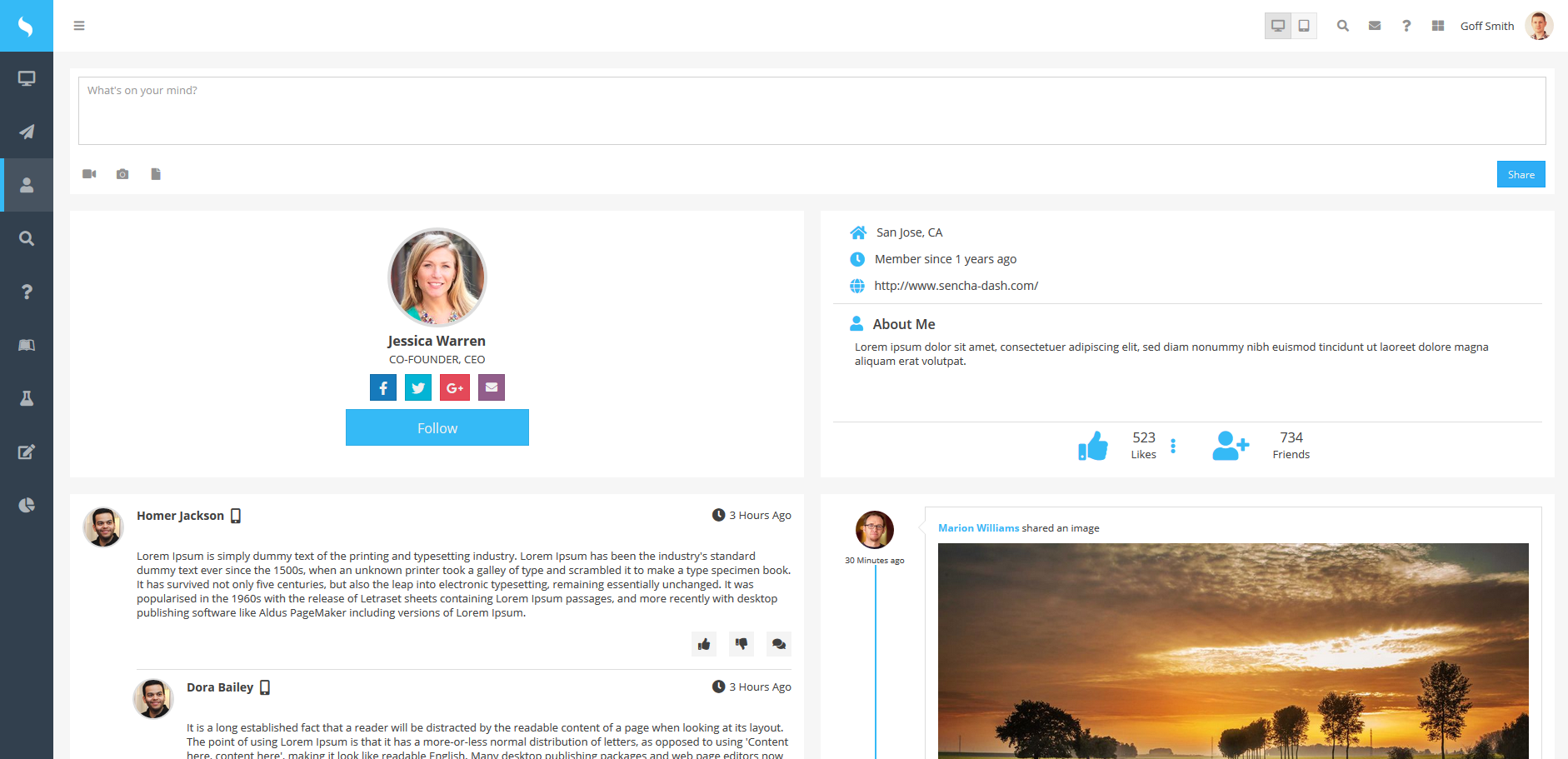Screen dimensions: 1568x759
Task: Click the 30 Minutes ago timeline label
Action: (875, 561)
